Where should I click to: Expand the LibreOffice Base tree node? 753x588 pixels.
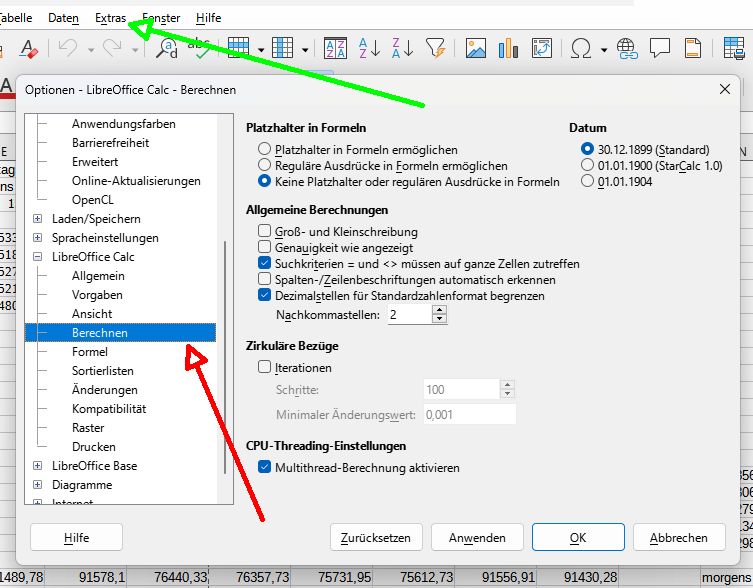[x=37, y=466]
